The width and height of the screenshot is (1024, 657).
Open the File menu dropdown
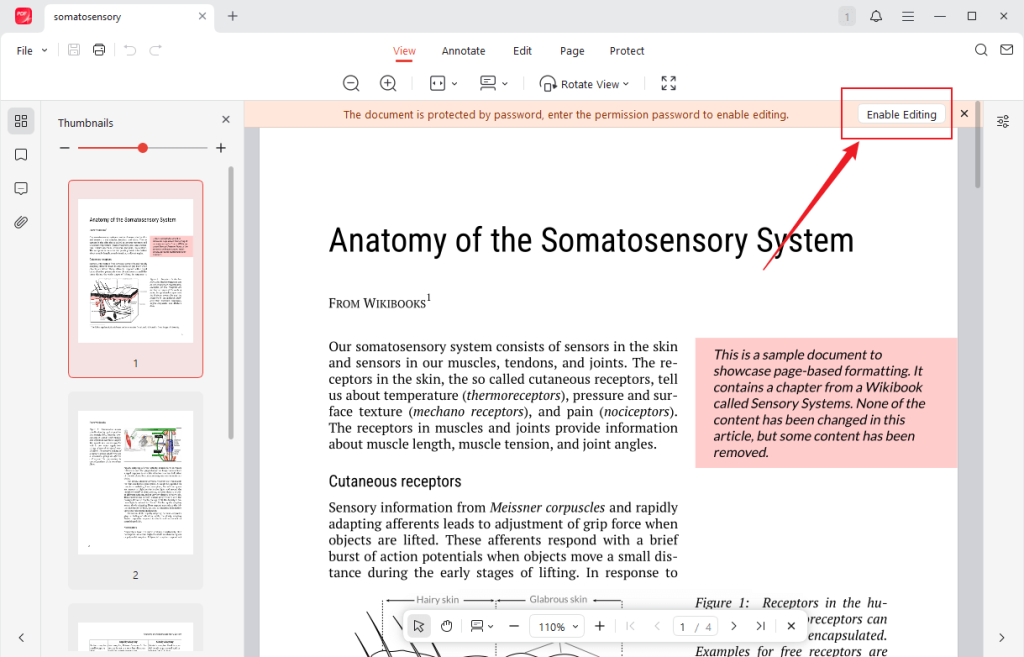32,51
